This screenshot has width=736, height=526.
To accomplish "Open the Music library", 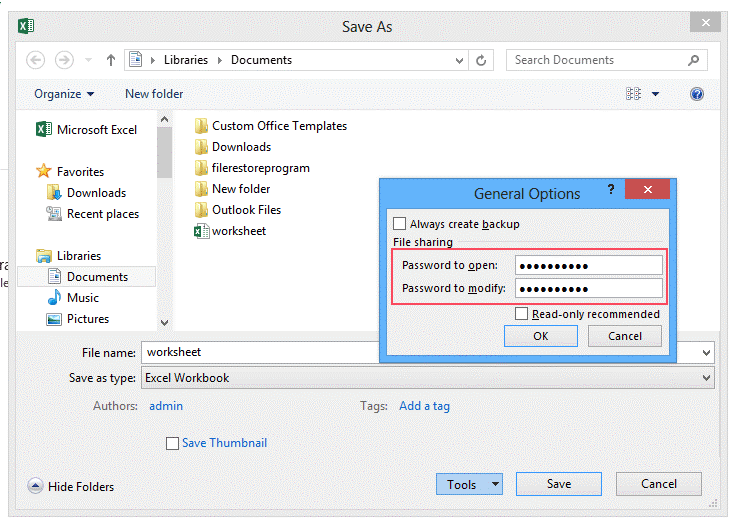I will click(73, 298).
